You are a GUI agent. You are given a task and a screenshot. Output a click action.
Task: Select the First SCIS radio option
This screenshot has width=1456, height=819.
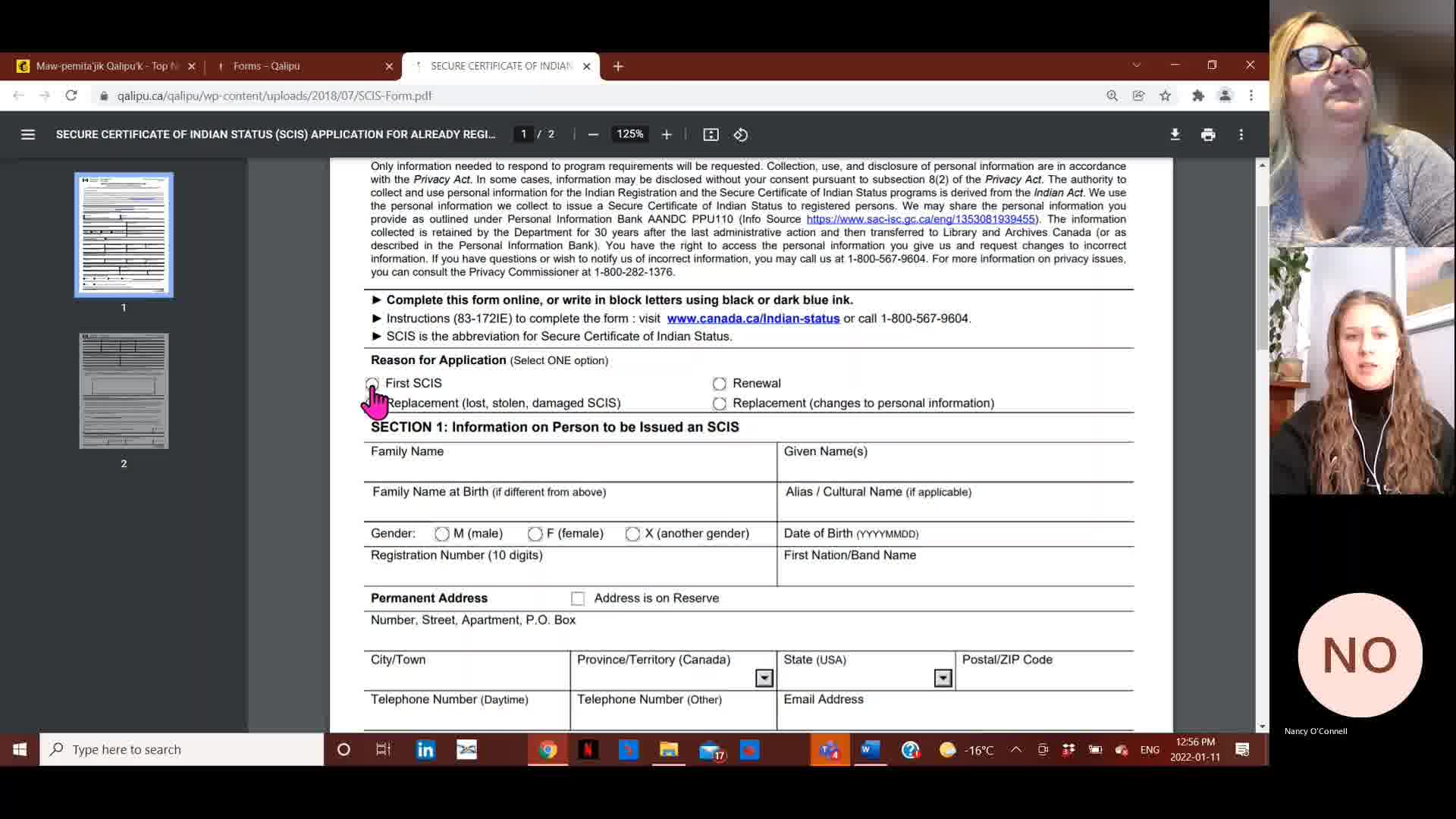[372, 384]
